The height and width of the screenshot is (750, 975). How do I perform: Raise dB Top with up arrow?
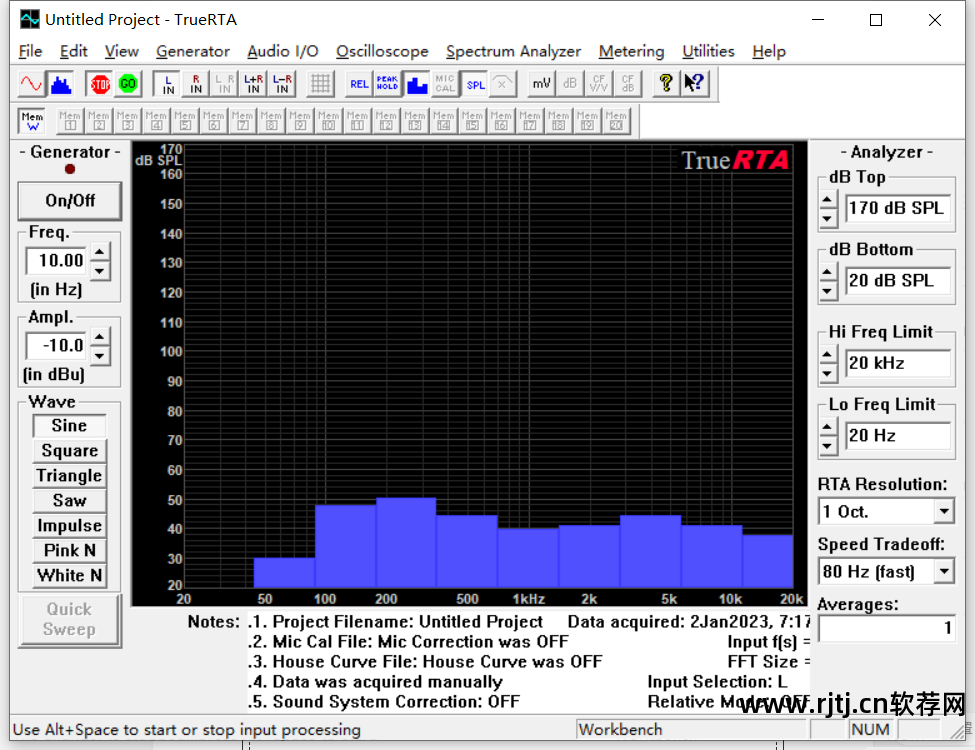tap(828, 200)
